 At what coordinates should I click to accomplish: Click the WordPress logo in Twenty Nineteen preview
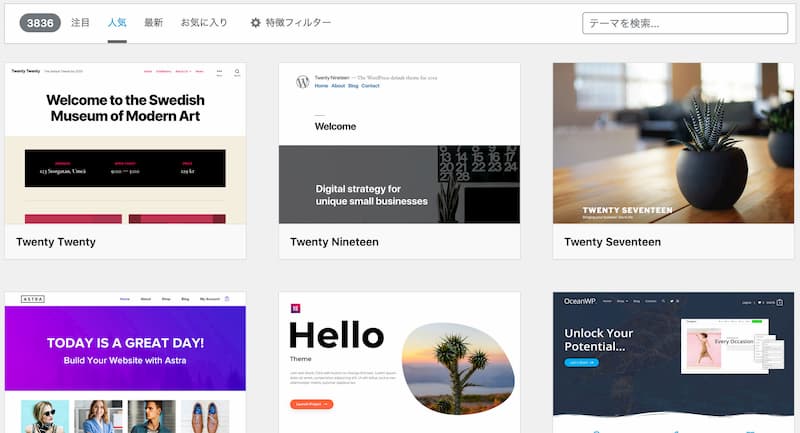pos(303,82)
